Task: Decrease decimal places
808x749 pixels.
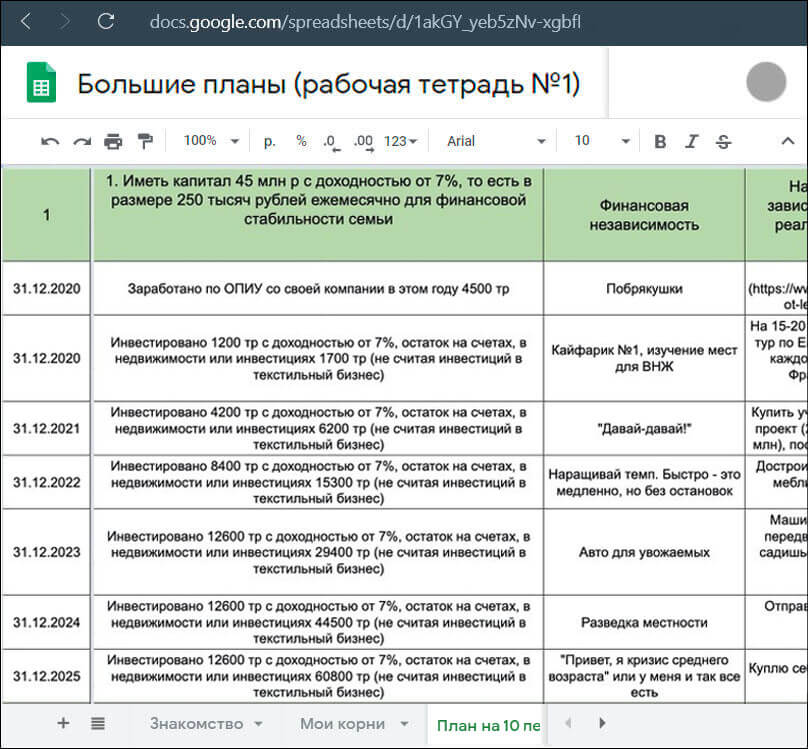Action: [331, 142]
